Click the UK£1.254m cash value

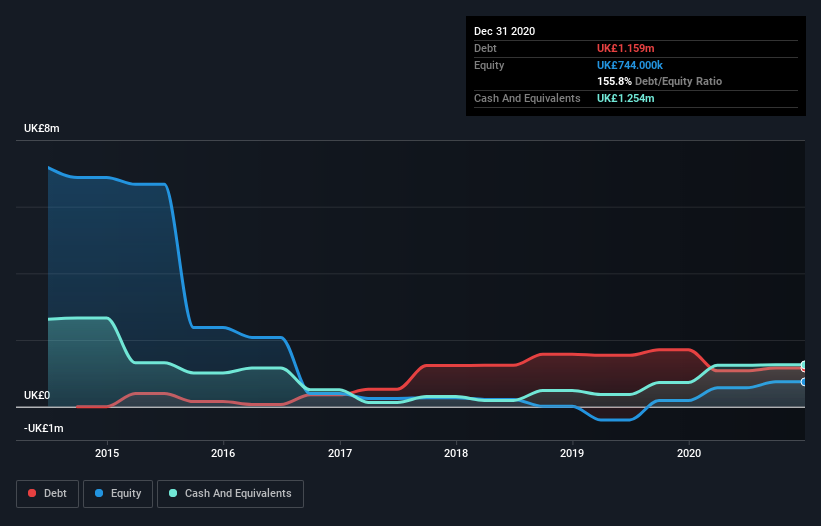pos(626,98)
